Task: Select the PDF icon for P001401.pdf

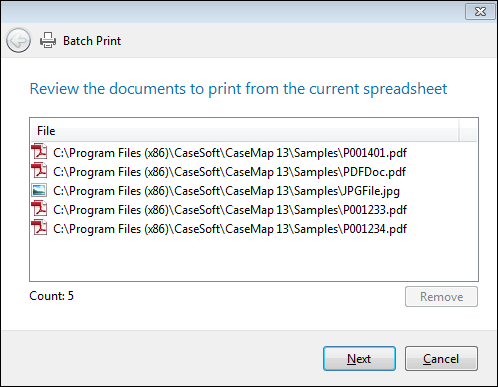Action: 39,152
